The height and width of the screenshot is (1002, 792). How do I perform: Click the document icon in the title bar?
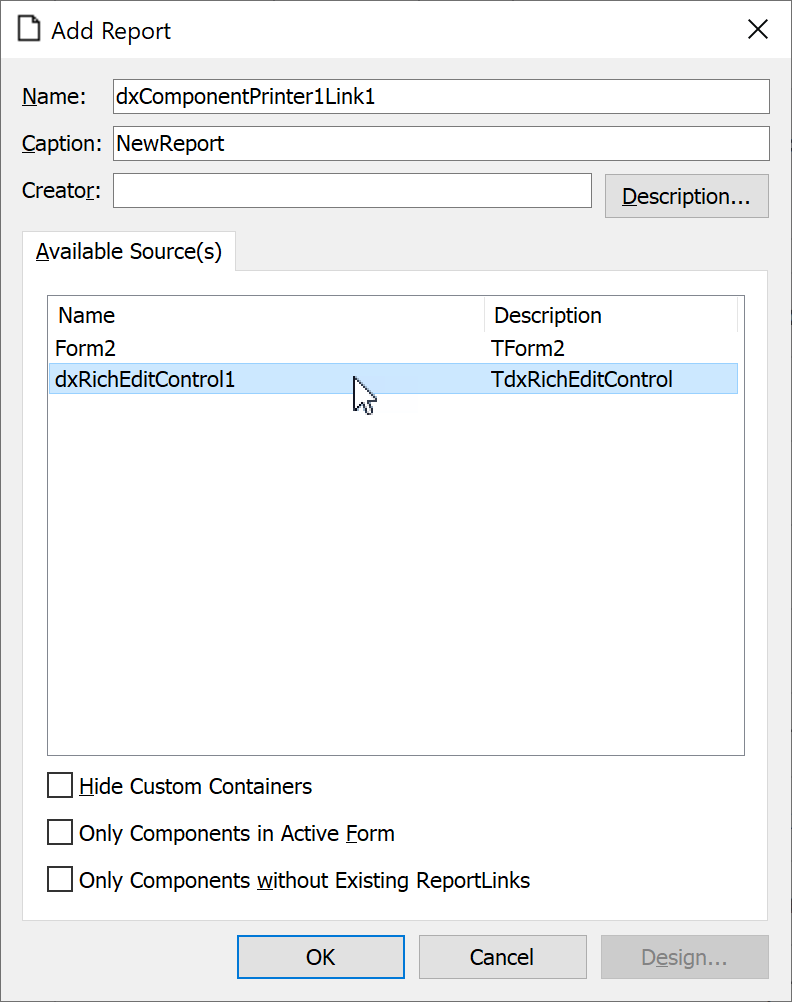[x=28, y=29]
